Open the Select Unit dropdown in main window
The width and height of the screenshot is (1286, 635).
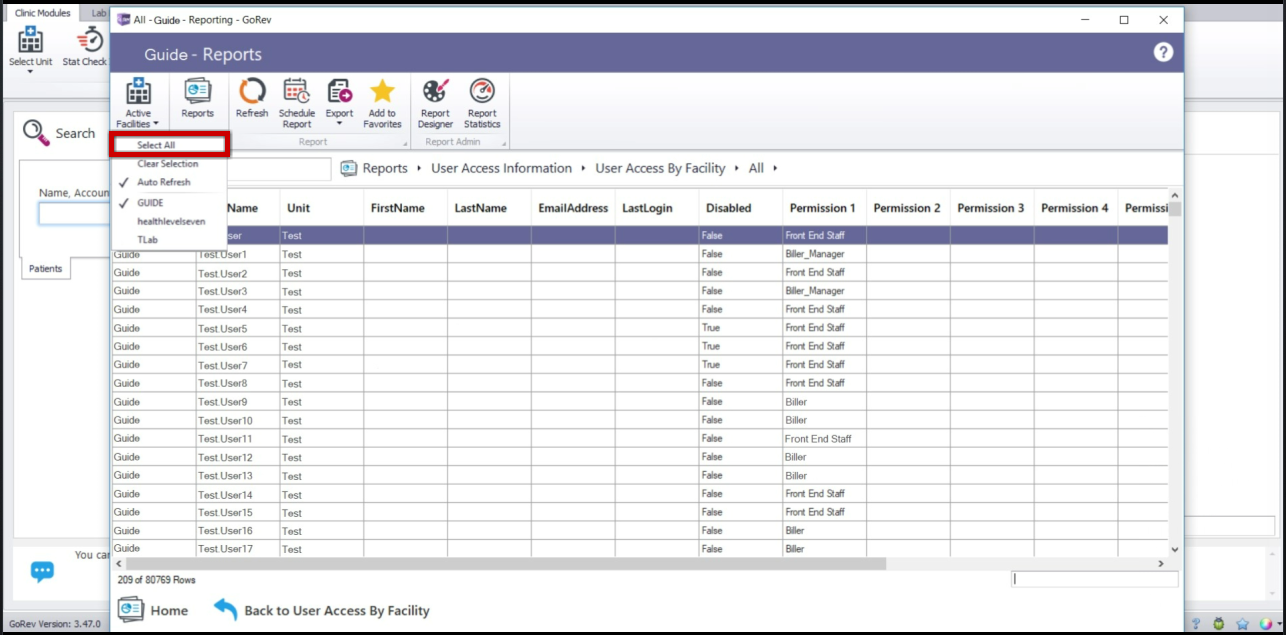(x=30, y=50)
